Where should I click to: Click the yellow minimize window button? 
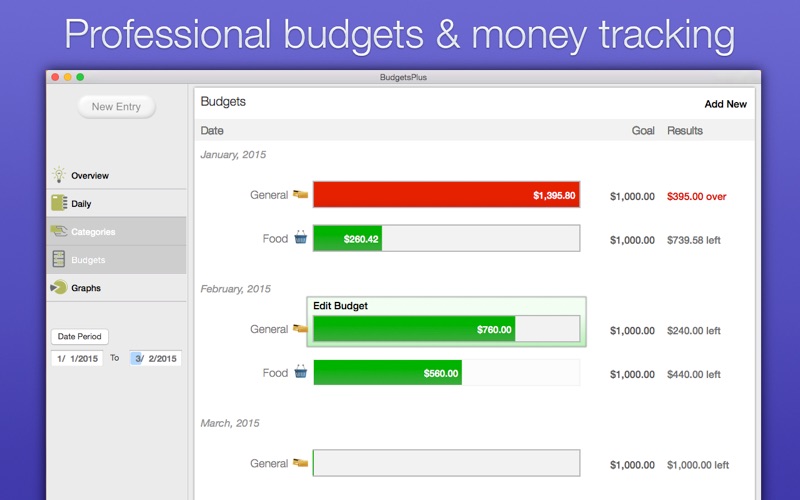coord(67,77)
